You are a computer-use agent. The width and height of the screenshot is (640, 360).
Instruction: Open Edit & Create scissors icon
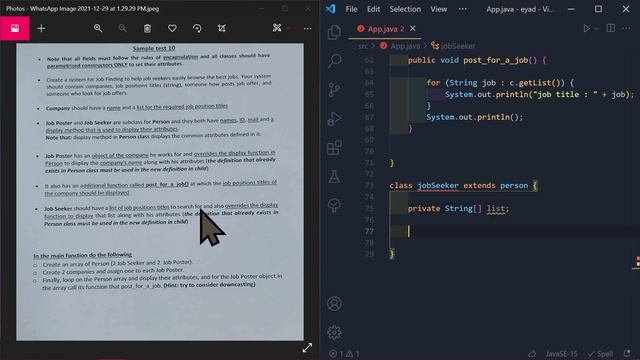[x=277, y=28]
